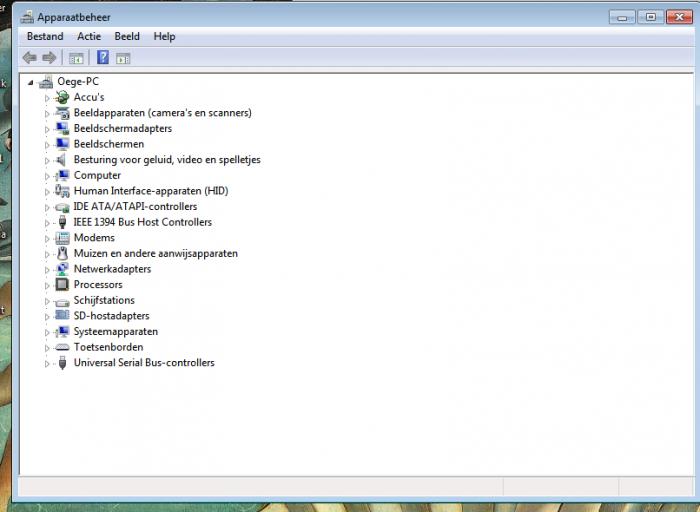Click the Modems phone icon

[62, 238]
